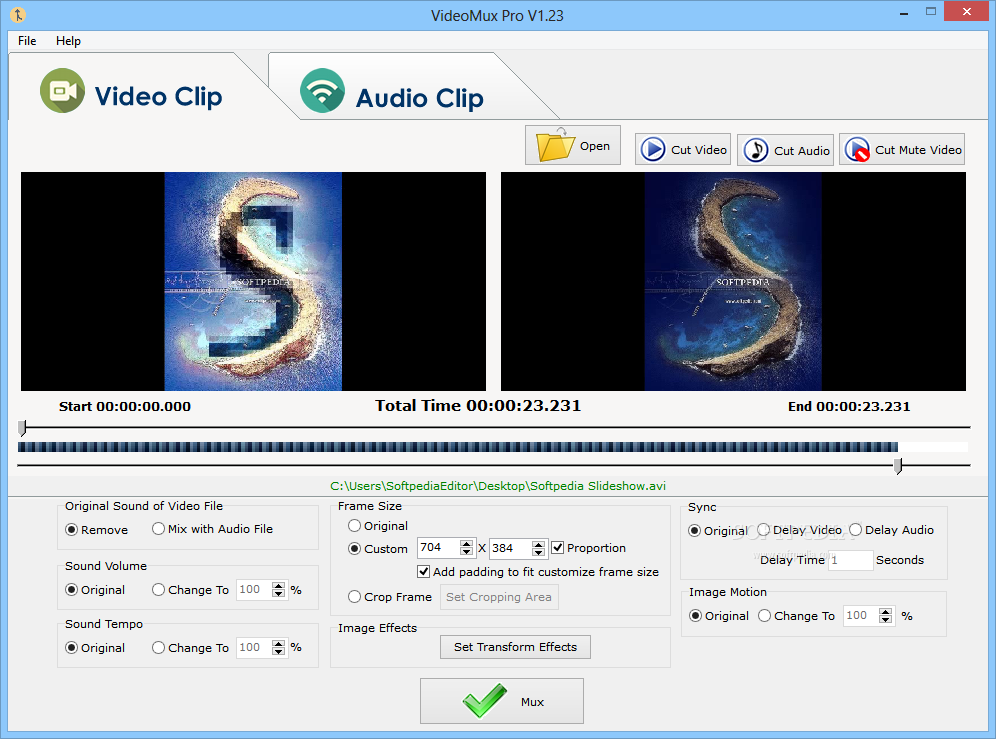Screen dimensions: 996x739
Task: Click the Sound Volume percent spinner
Action: point(278,590)
